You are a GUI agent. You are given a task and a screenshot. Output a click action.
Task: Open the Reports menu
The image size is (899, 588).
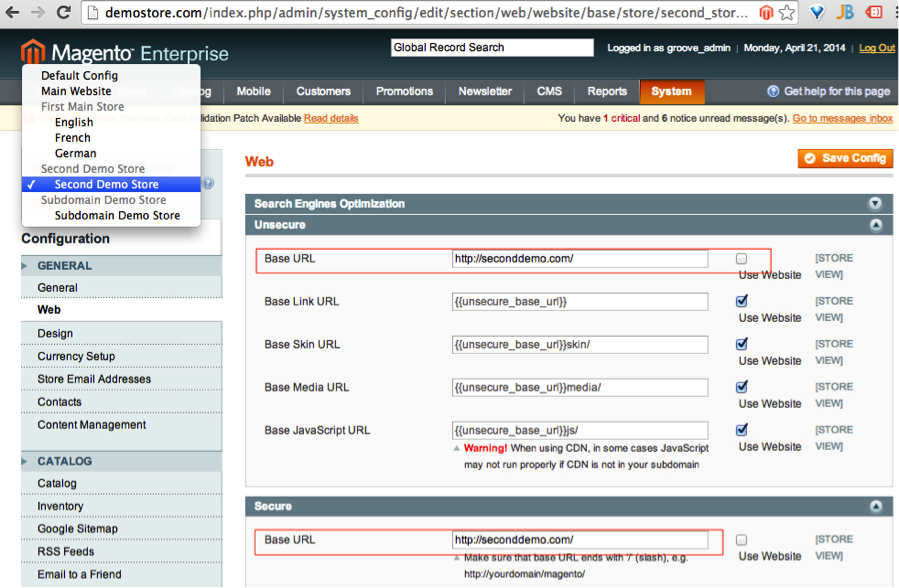607,92
